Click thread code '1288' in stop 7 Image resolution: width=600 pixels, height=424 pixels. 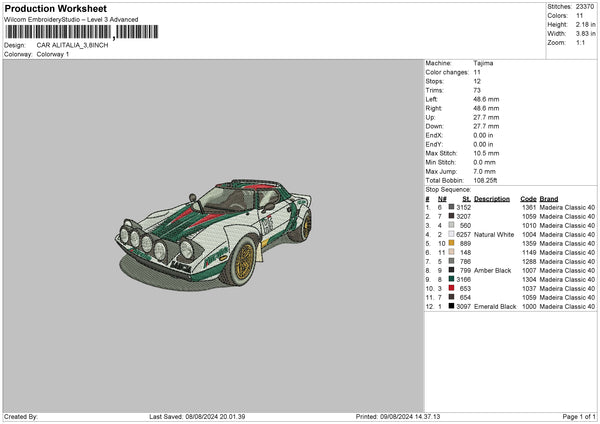(529, 261)
